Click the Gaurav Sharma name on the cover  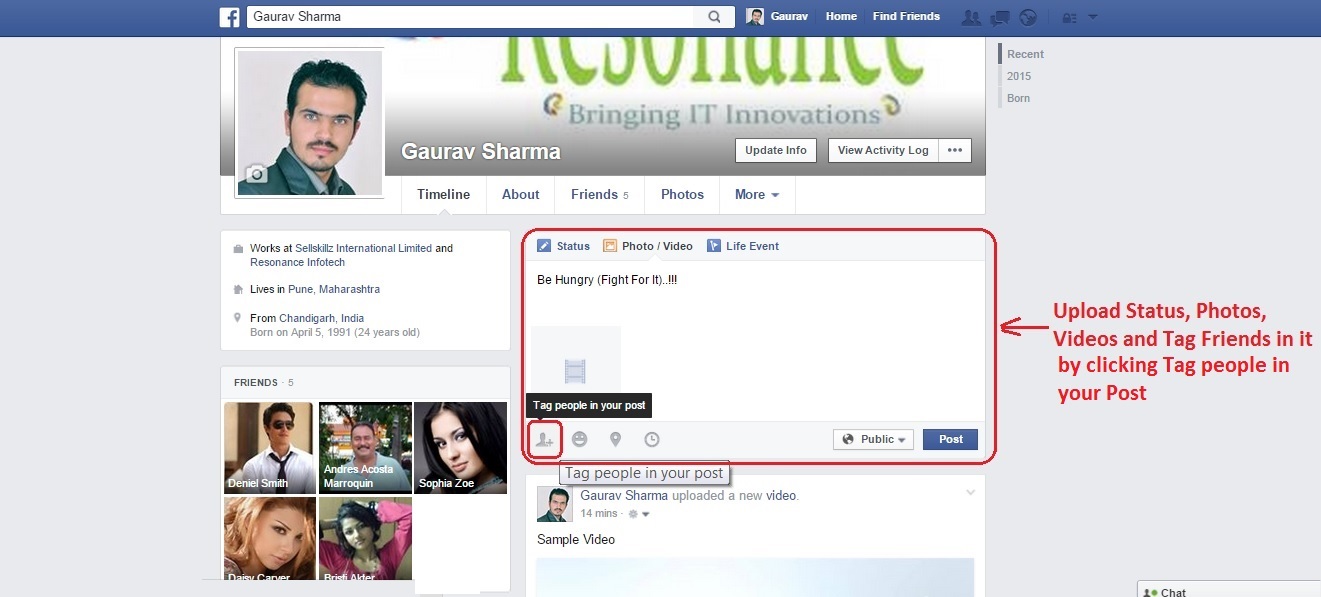(x=481, y=152)
